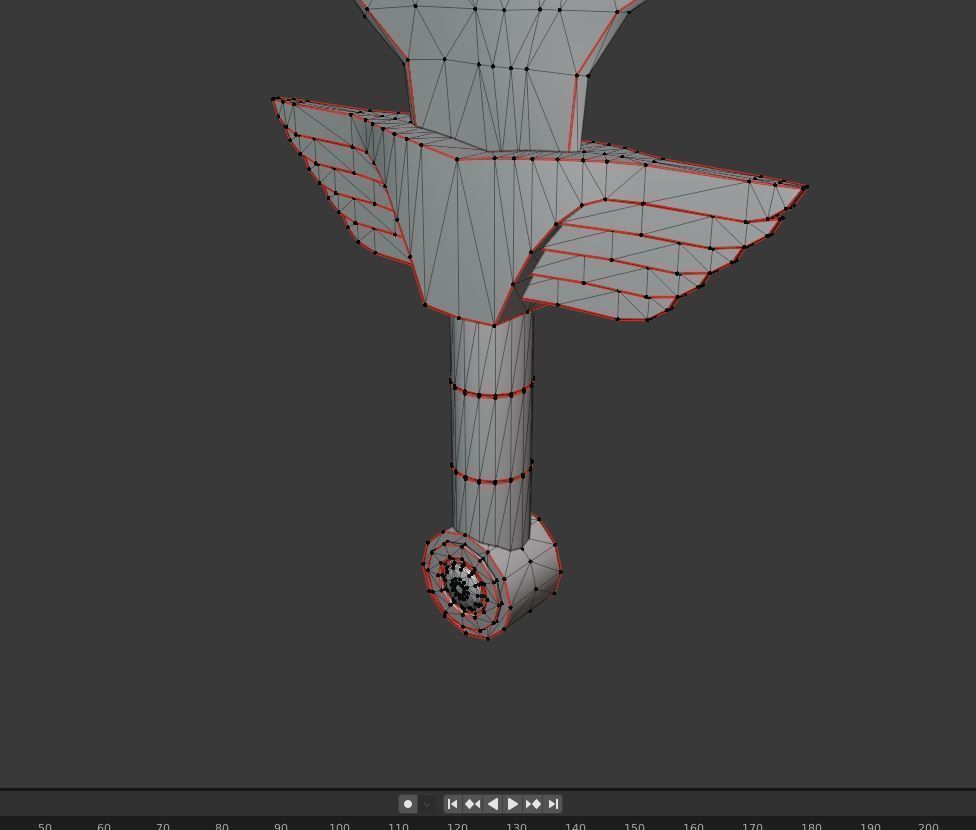Jump to the next keyframe

pyautogui.click(x=533, y=804)
